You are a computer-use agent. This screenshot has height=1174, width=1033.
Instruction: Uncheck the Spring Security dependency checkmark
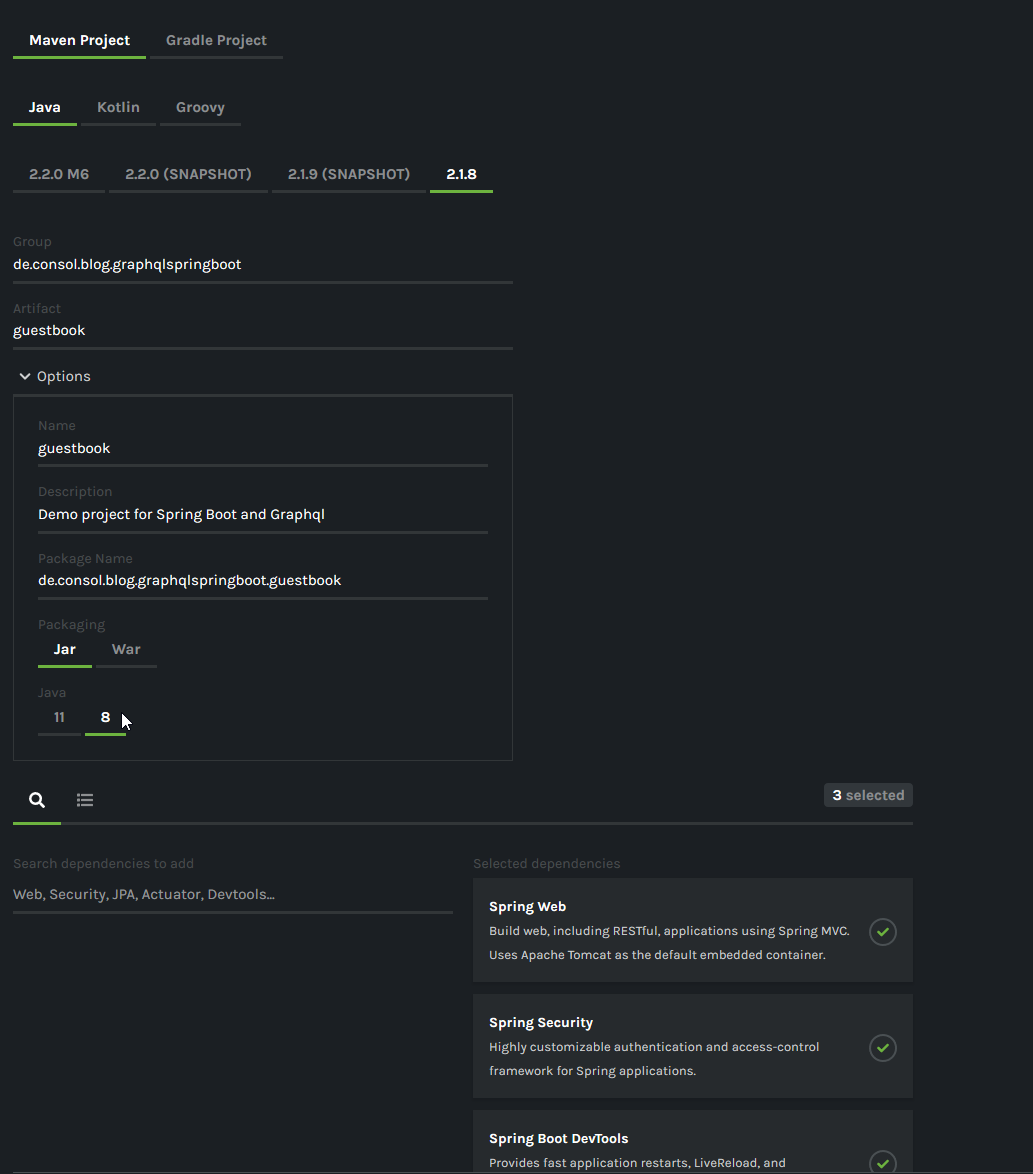[882, 1048]
